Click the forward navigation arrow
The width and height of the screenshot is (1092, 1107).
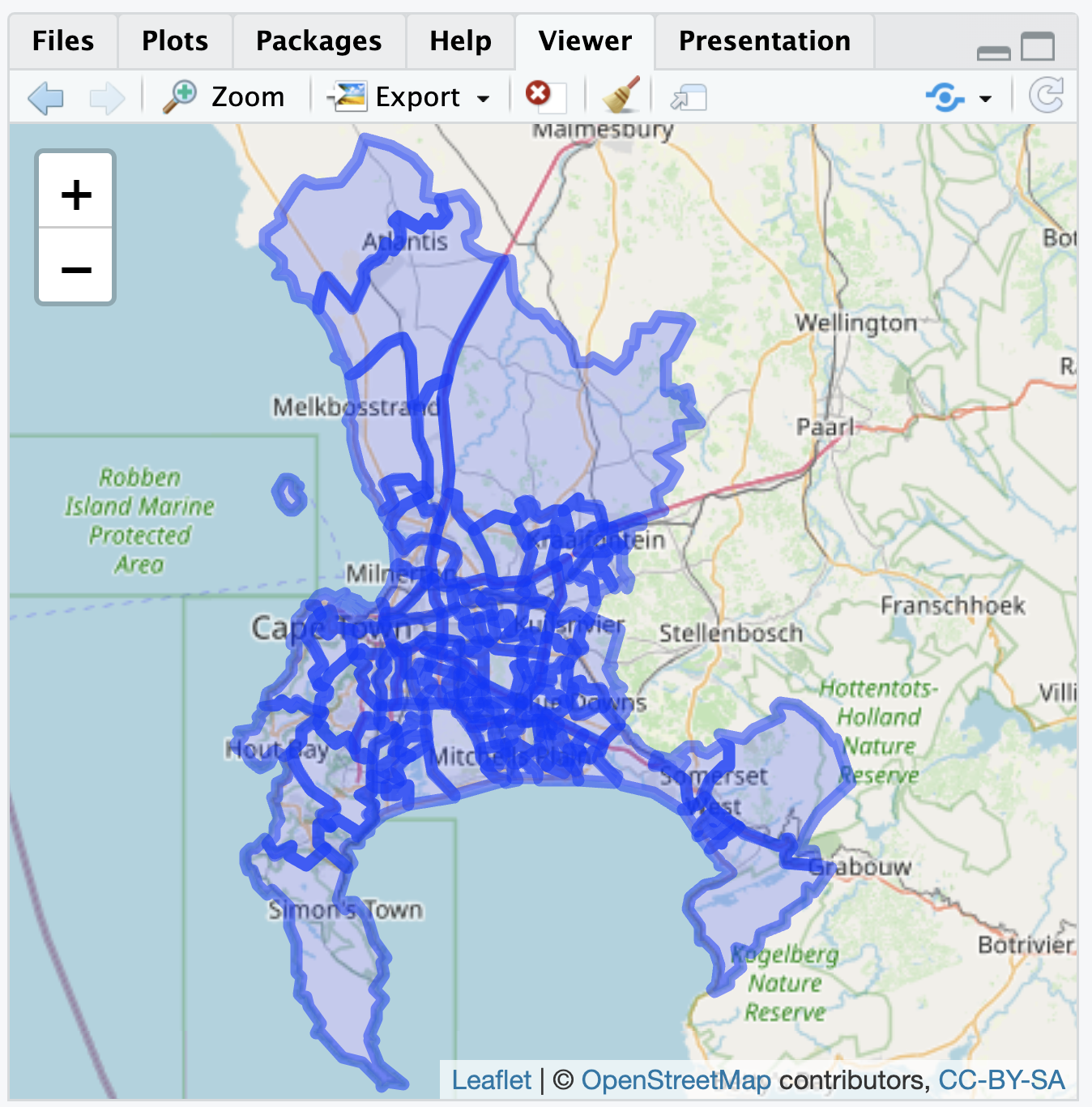[105, 96]
